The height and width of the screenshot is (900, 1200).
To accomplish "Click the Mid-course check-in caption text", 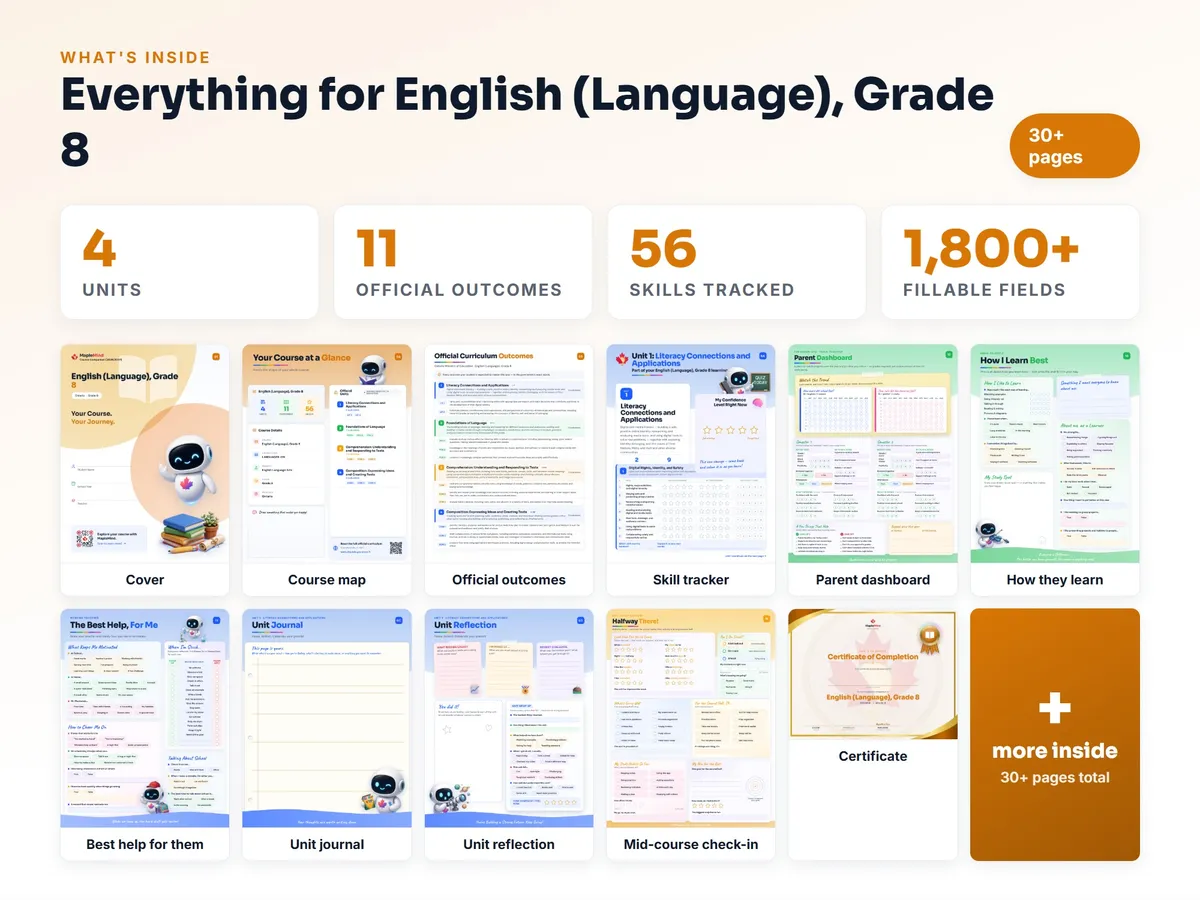I will (691, 844).
